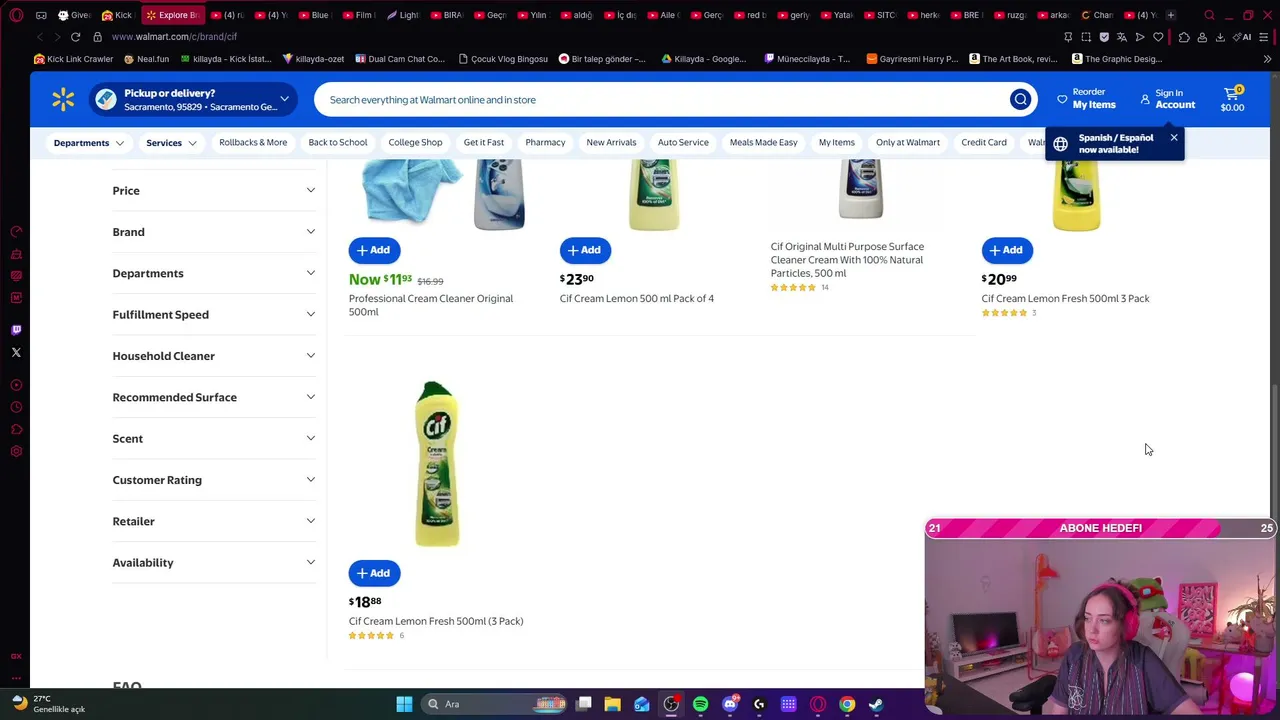
Task: Add $18.88 Cif Cream Lemon Fresh (3 Pack)
Action: 374,573
